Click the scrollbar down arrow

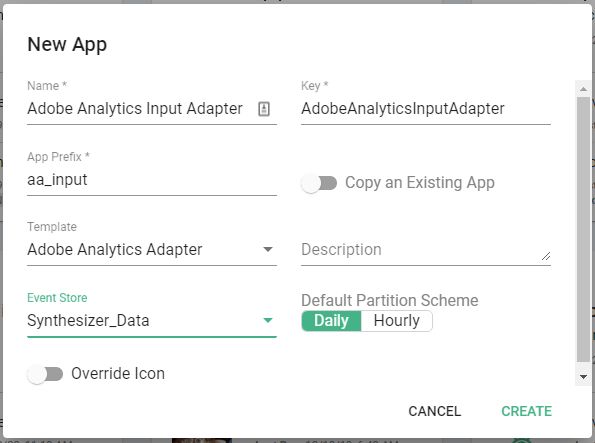(583, 377)
